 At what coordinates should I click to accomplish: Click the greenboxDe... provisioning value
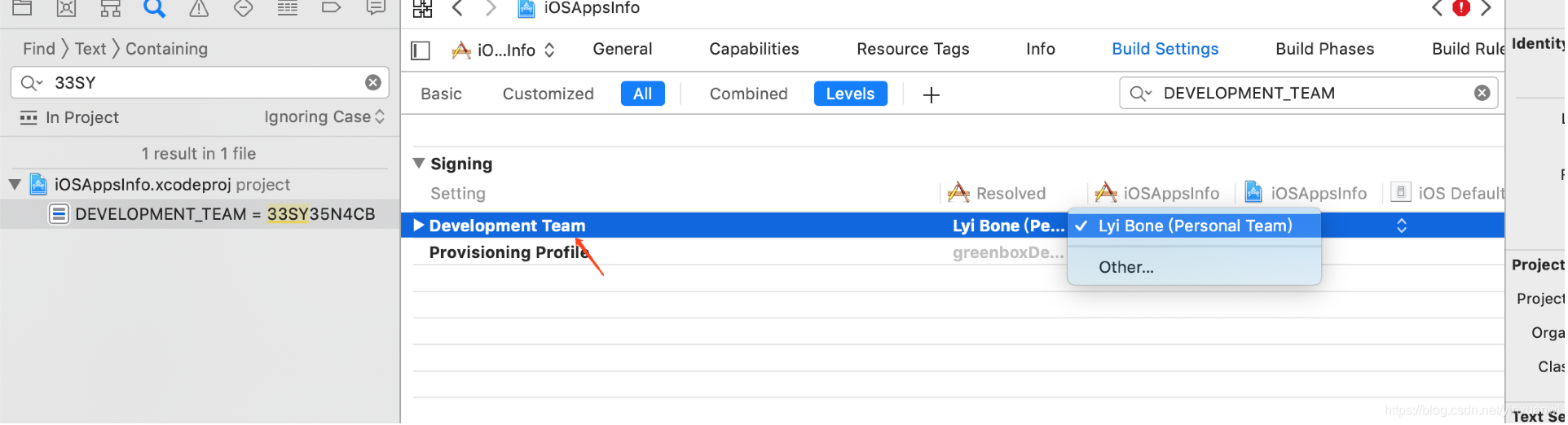[x=1008, y=253]
